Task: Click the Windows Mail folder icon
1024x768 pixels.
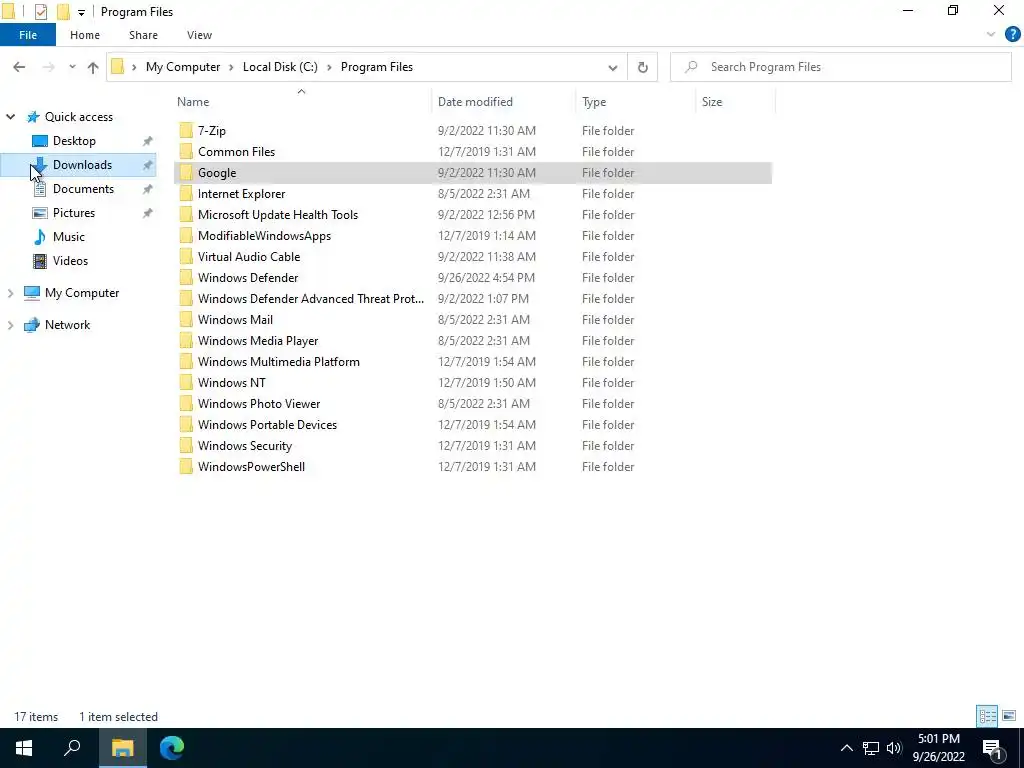Action: click(186, 319)
